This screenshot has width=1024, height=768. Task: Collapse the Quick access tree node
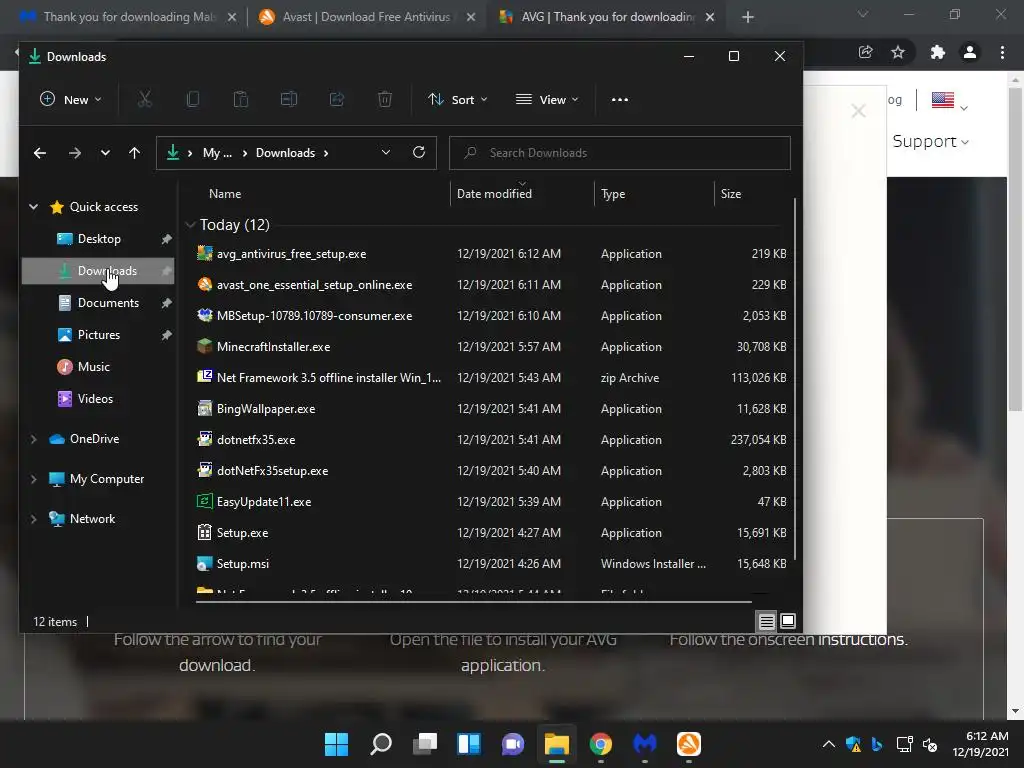(33, 207)
